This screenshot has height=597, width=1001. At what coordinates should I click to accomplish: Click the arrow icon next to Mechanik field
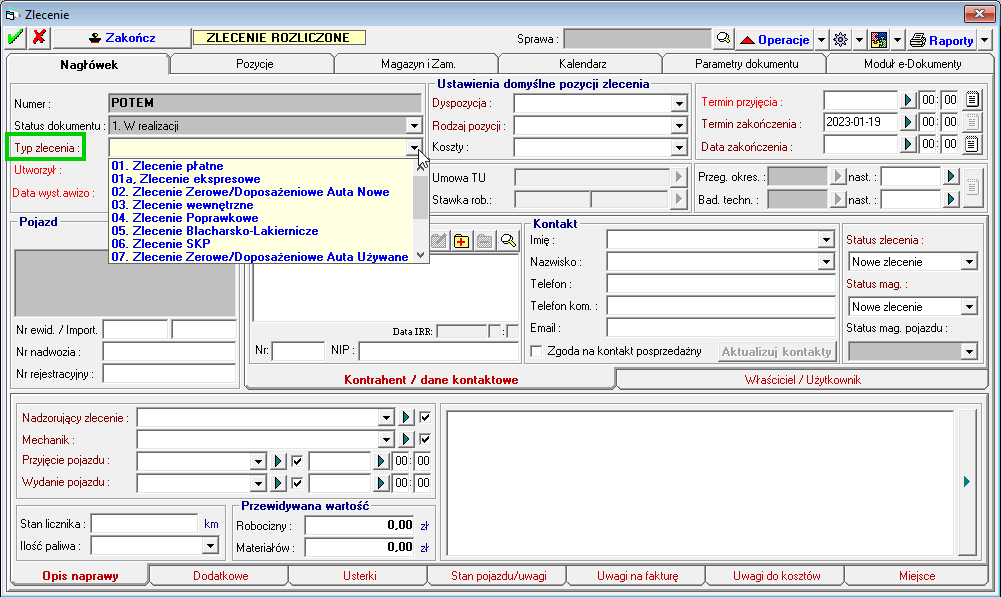coord(407,439)
